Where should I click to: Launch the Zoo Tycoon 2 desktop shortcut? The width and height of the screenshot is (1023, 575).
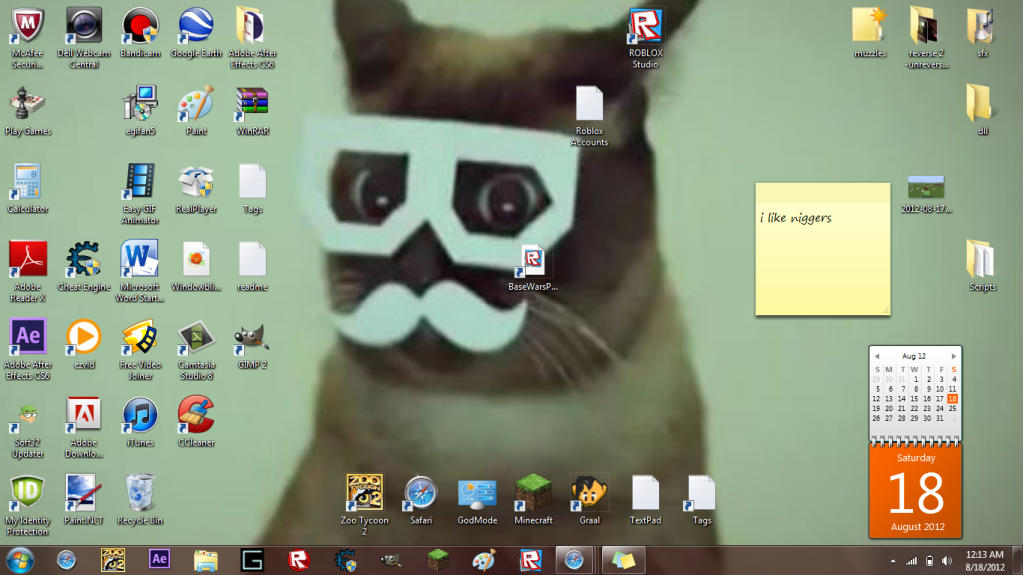(x=365, y=505)
